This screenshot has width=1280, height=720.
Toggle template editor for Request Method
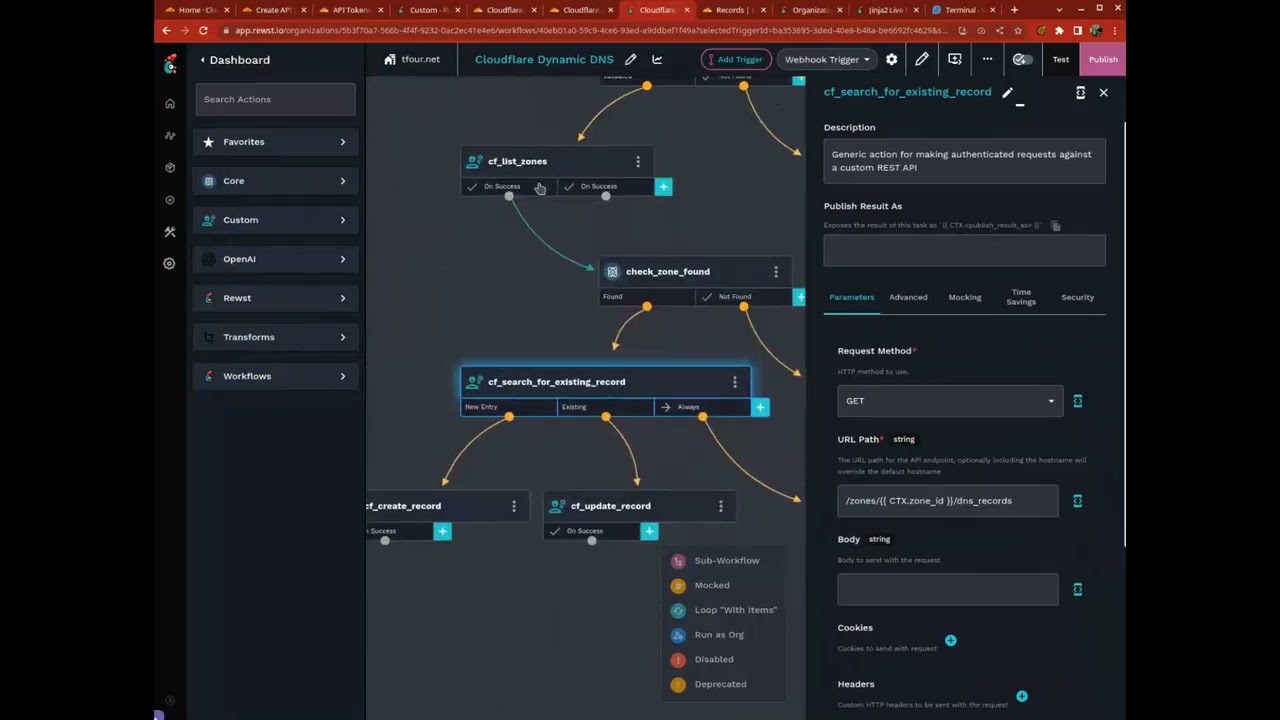click(1077, 401)
